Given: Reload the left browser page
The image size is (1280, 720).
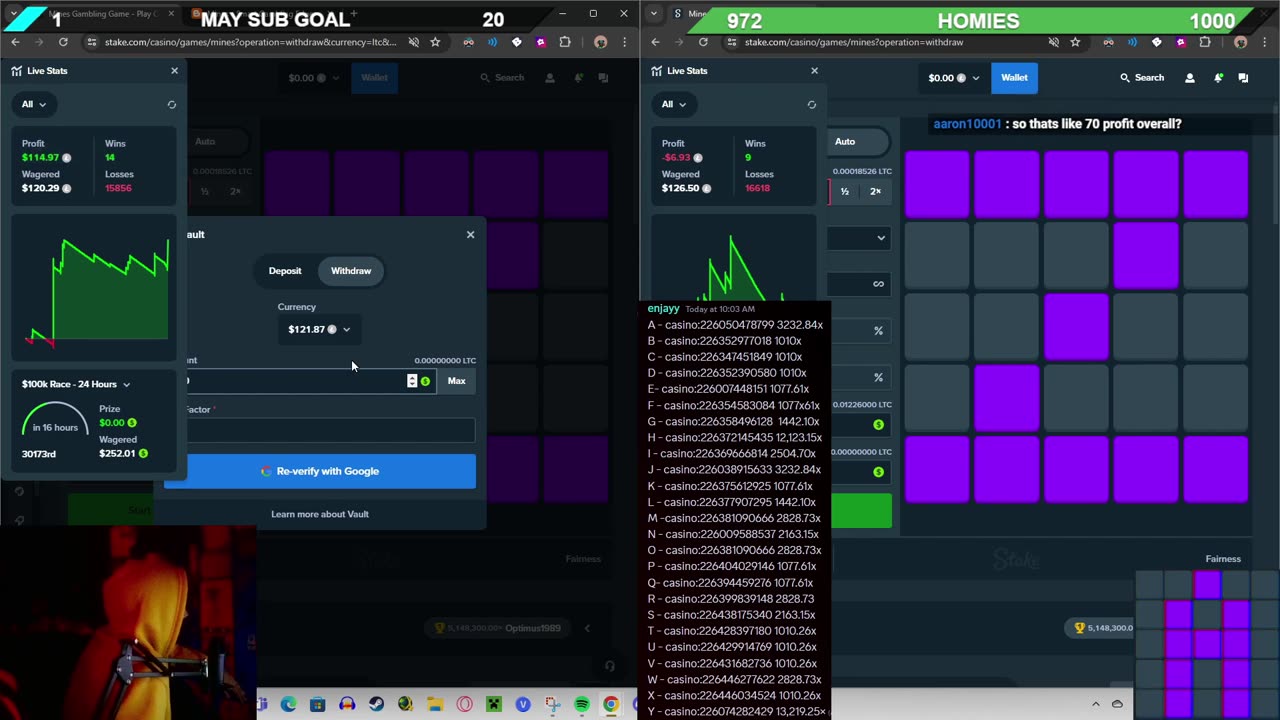Looking at the screenshot, I should [63, 42].
